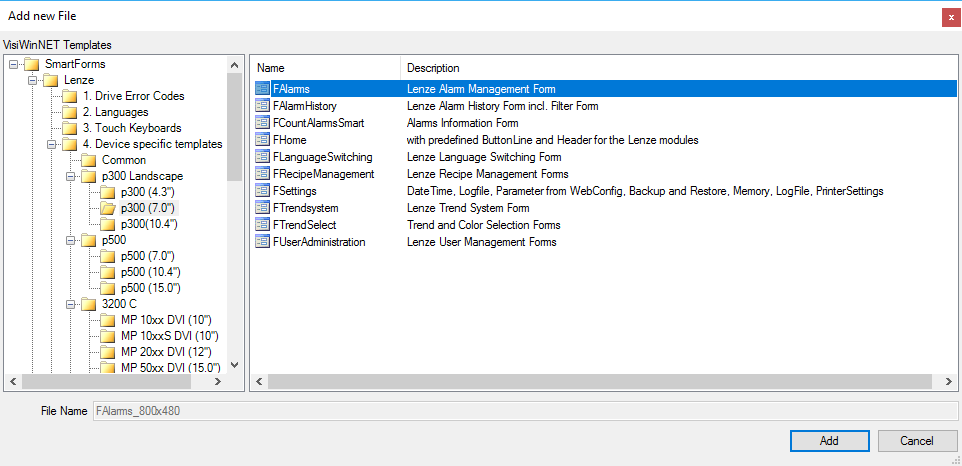This screenshot has height=466, width=962.
Task: Click the Add button
Action: tap(829, 441)
